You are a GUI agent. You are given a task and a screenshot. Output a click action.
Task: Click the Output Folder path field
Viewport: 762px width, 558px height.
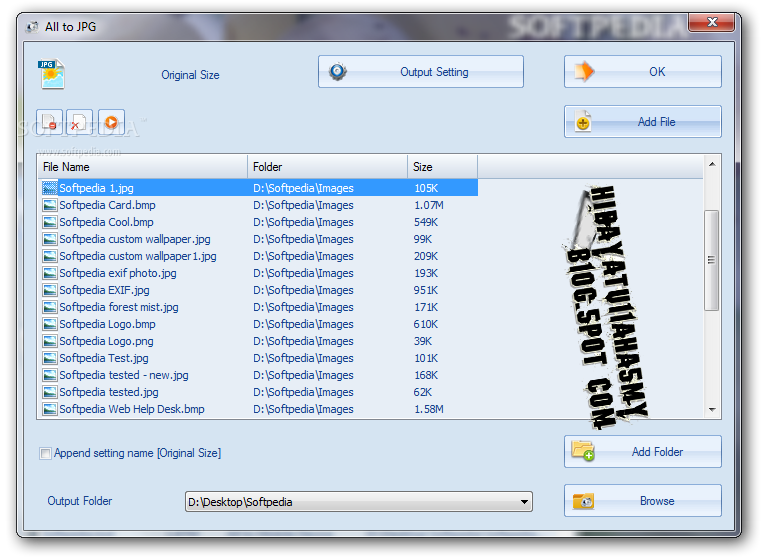tap(359, 502)
